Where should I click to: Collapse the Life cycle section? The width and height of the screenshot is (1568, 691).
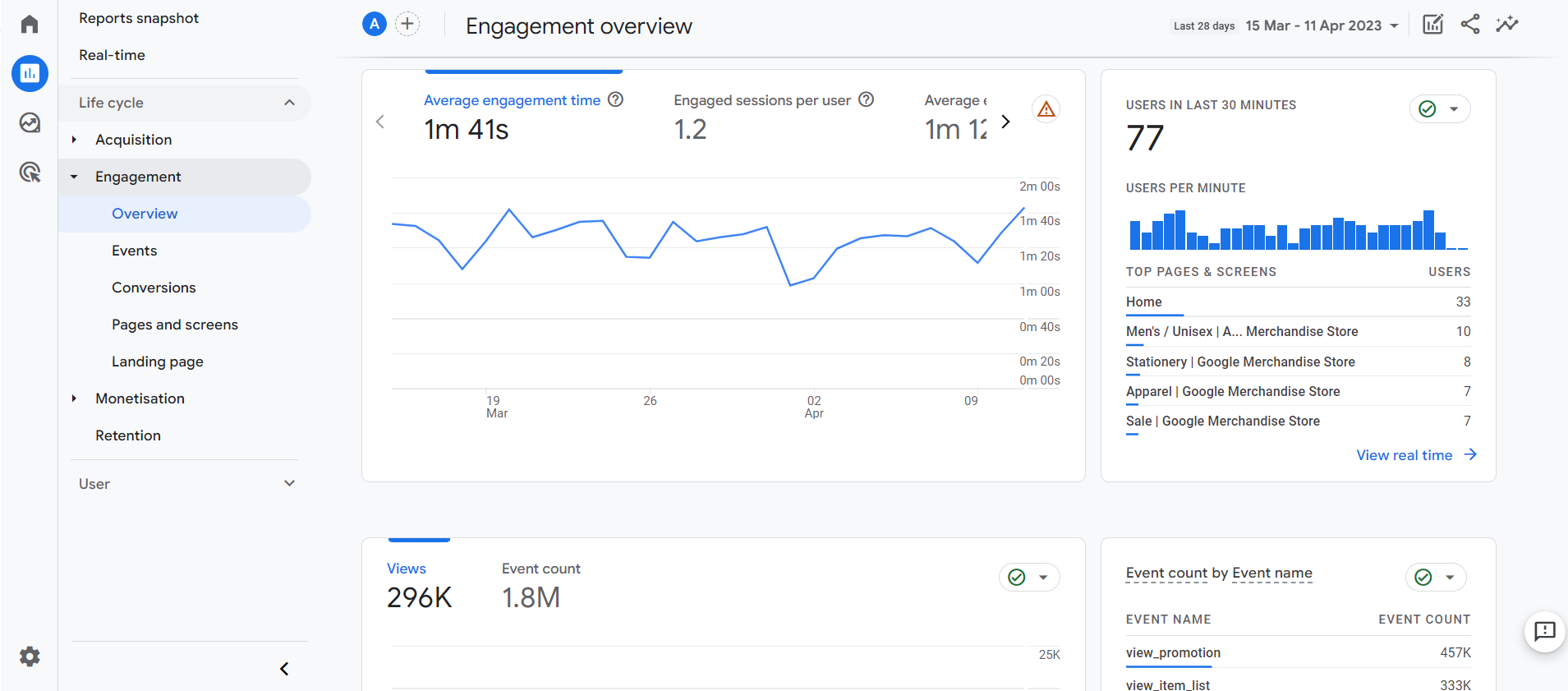(289, 103)
